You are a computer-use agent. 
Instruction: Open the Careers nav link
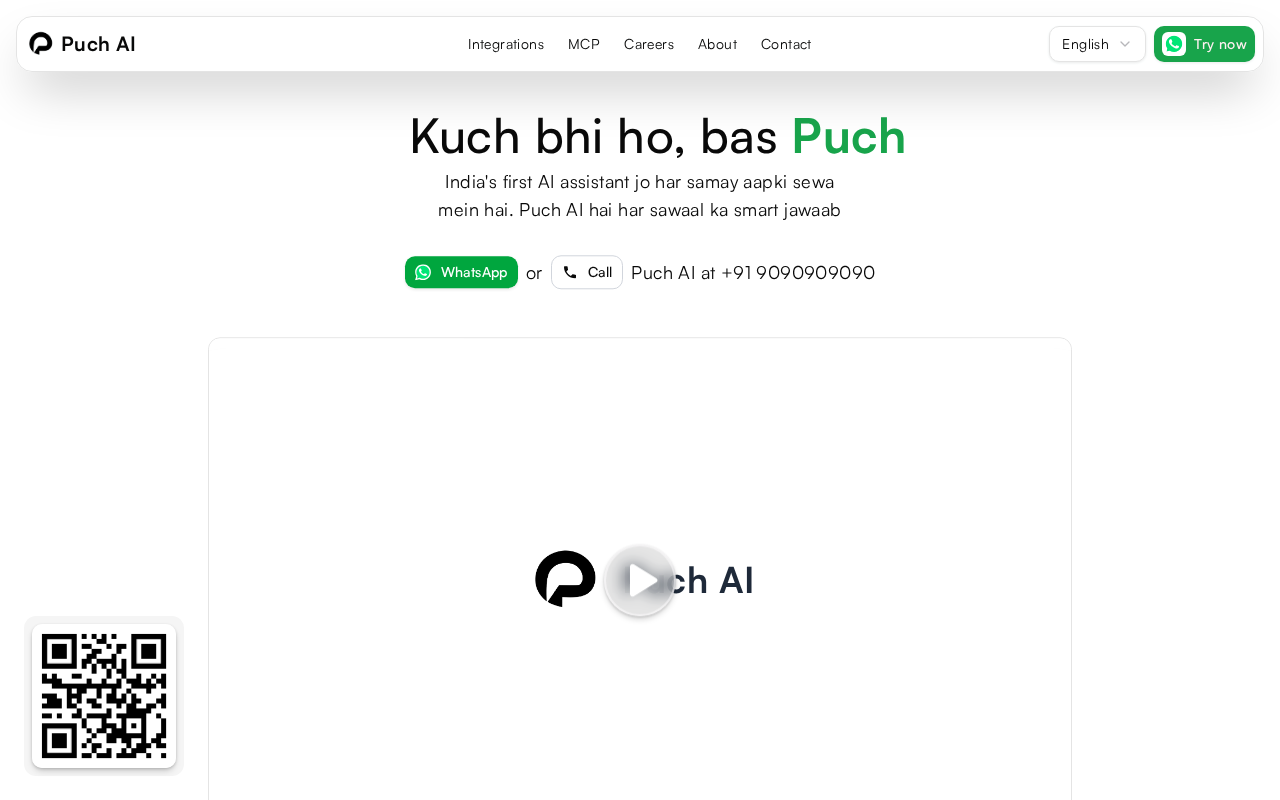pos(649,44)
